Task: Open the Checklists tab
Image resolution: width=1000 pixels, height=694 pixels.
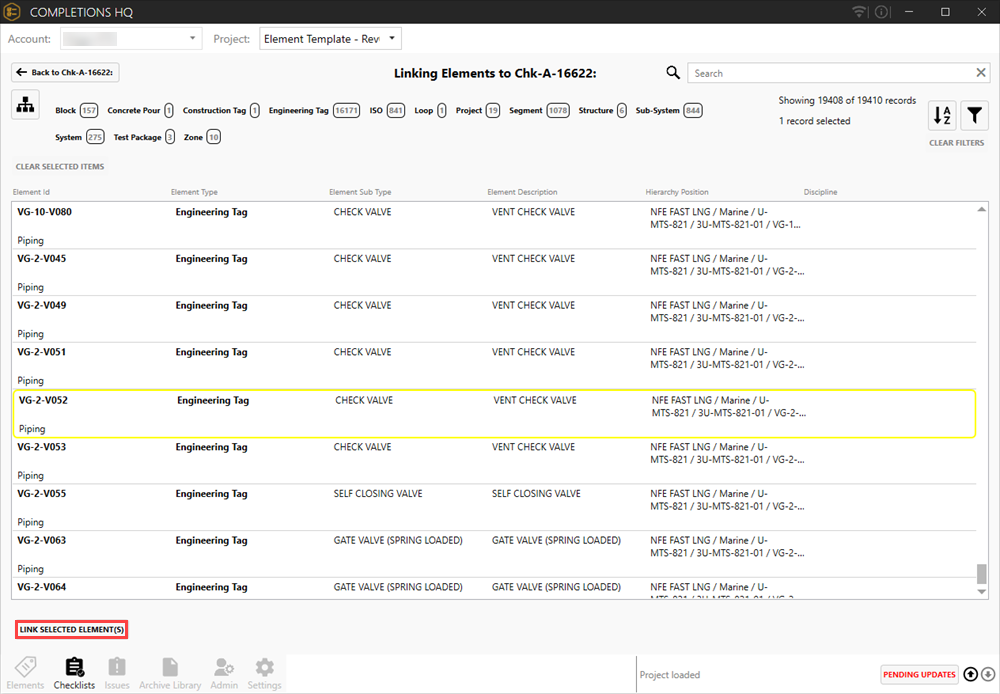Action: click(x=74, y=673)
